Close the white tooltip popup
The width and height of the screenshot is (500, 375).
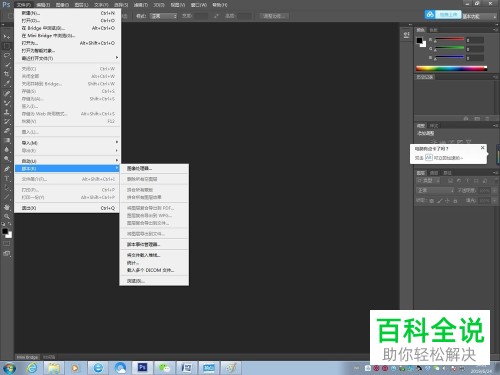(482, 148)
